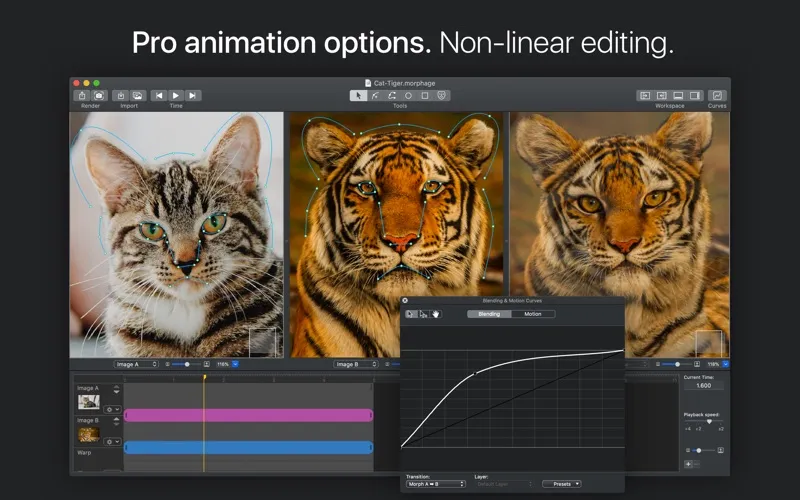The image size is (800, 500).
Task: Choose fourth Workspace layout icon
Action: 695,95
